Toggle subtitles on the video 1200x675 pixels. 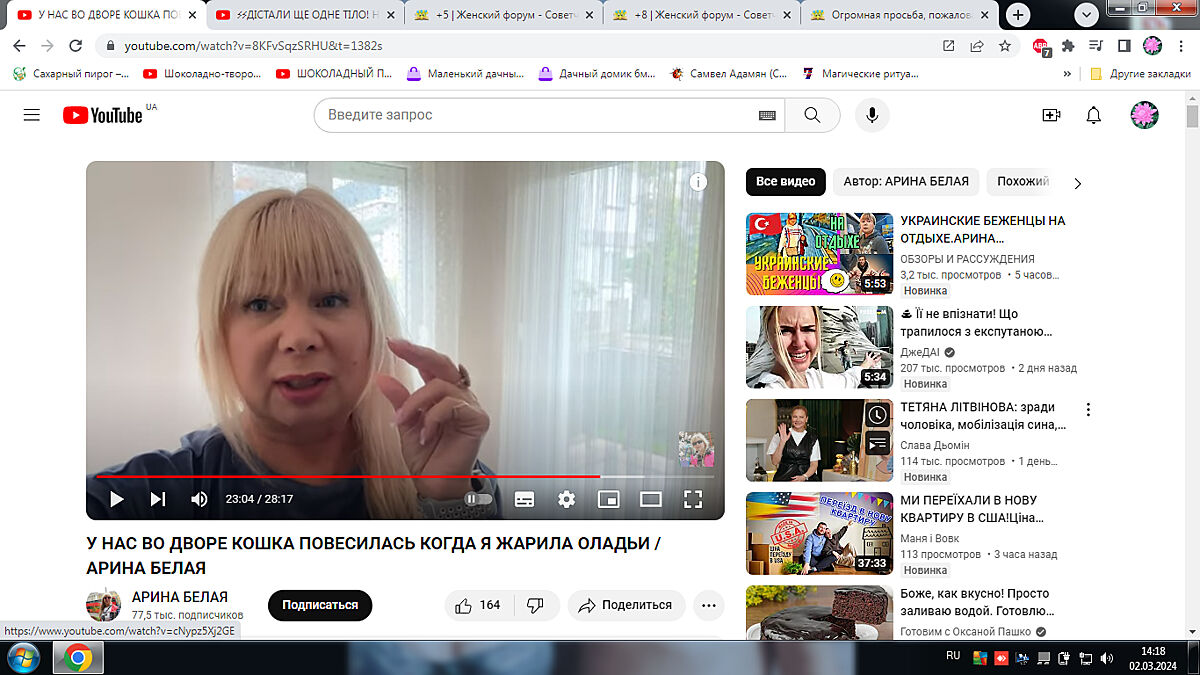pos(524,499)
